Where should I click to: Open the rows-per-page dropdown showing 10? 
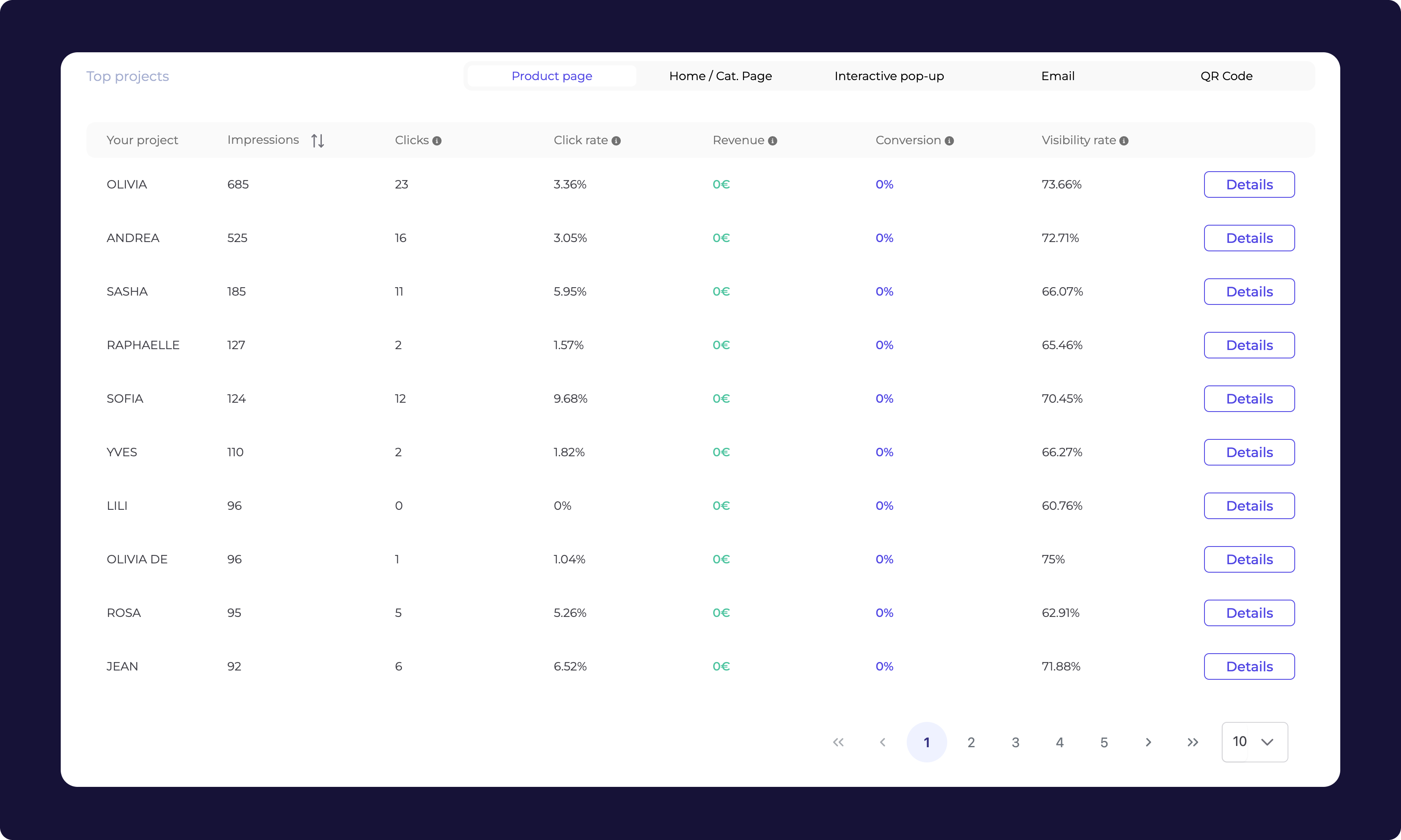(1254, 742)
